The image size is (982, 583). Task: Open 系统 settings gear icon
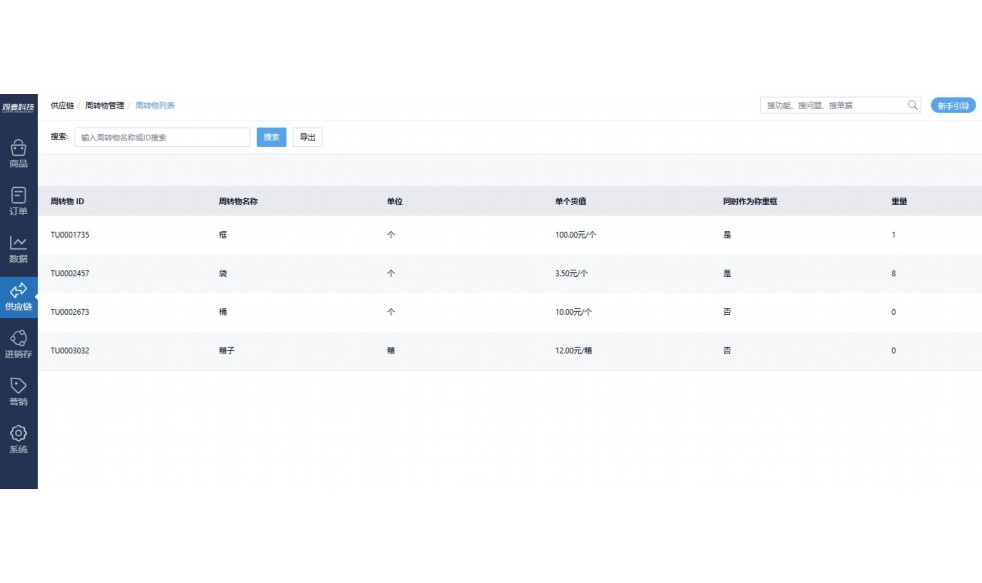(x=18, y=439)
